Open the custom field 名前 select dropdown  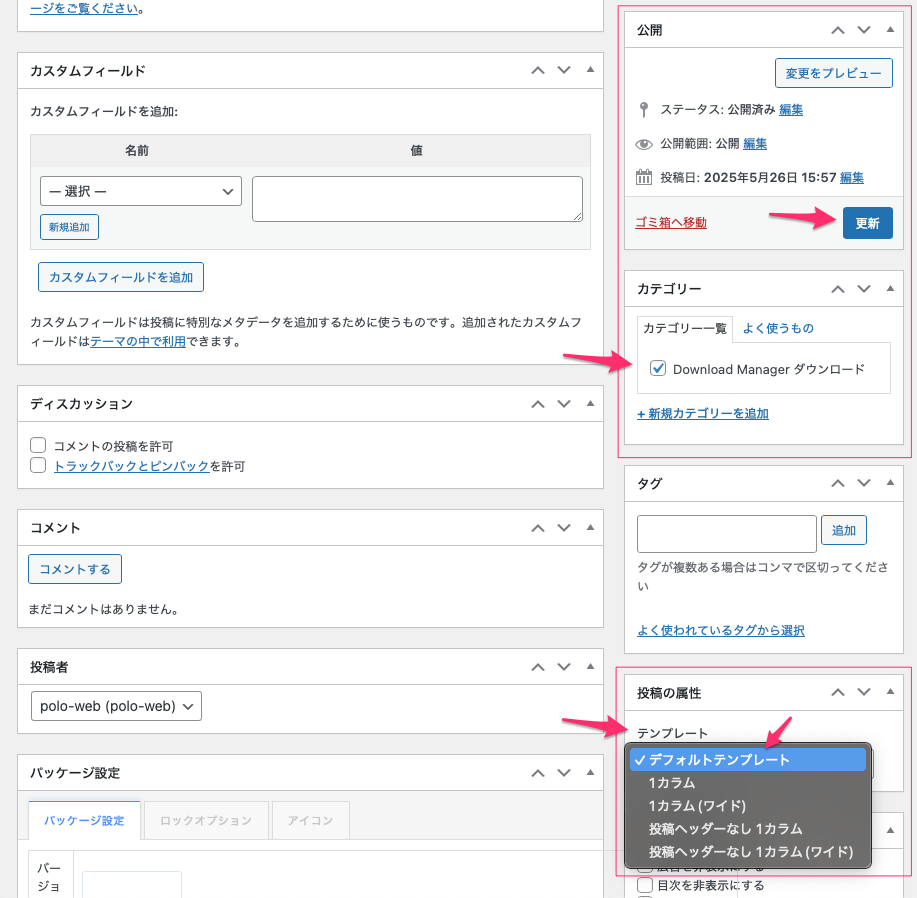coord(140,191)
